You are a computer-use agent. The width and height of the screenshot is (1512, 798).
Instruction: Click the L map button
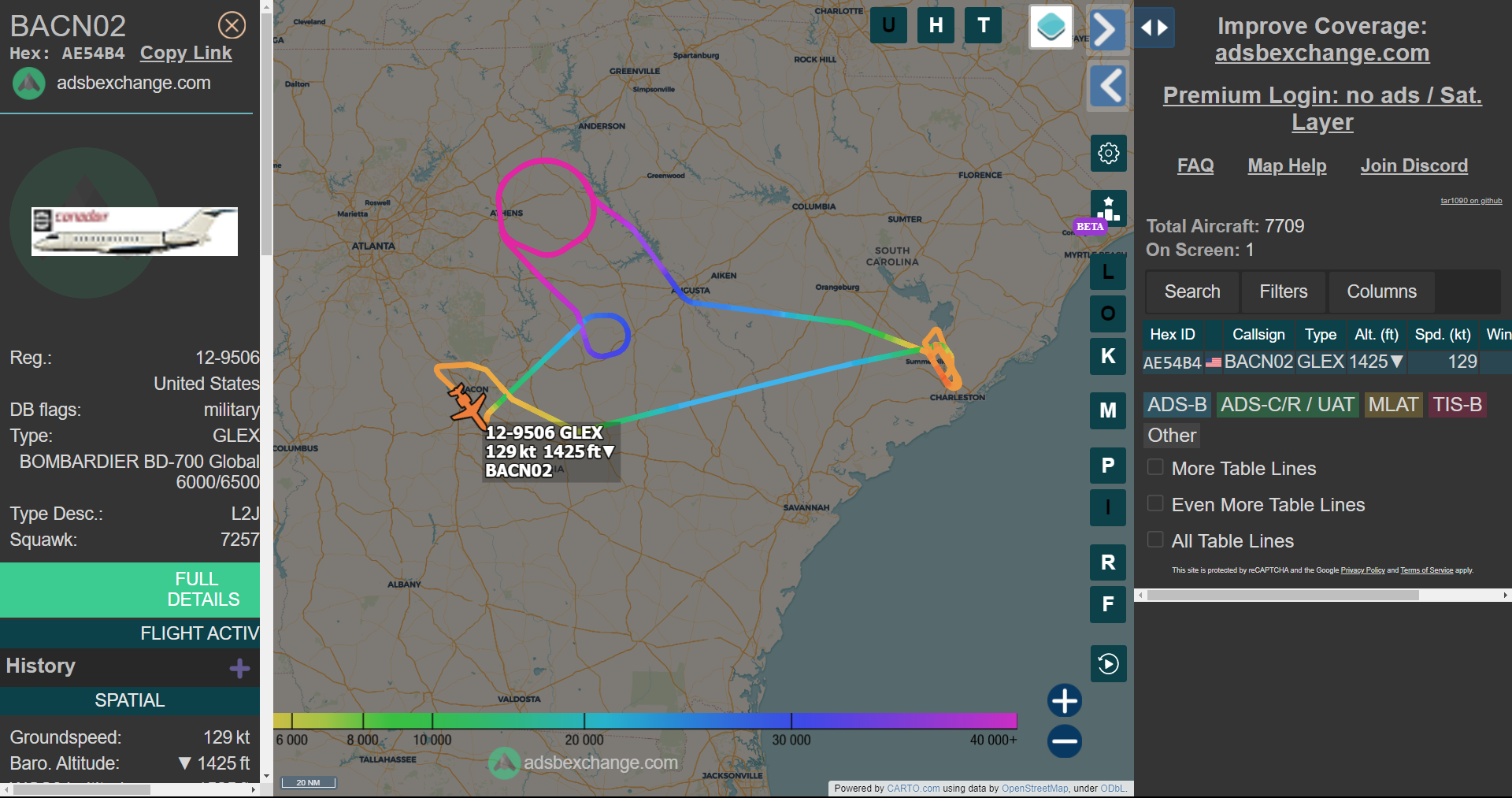1108,272
